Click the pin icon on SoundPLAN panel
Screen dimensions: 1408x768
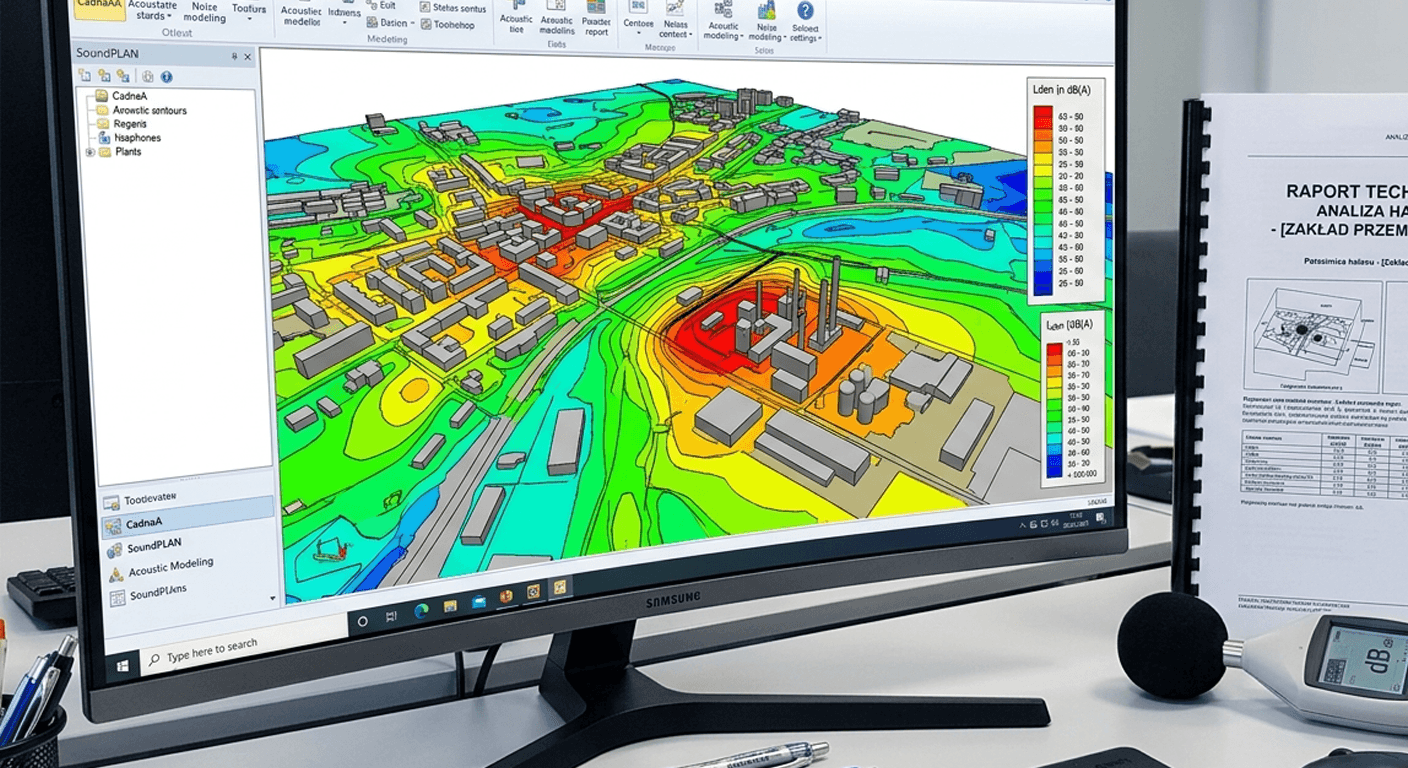234,57
